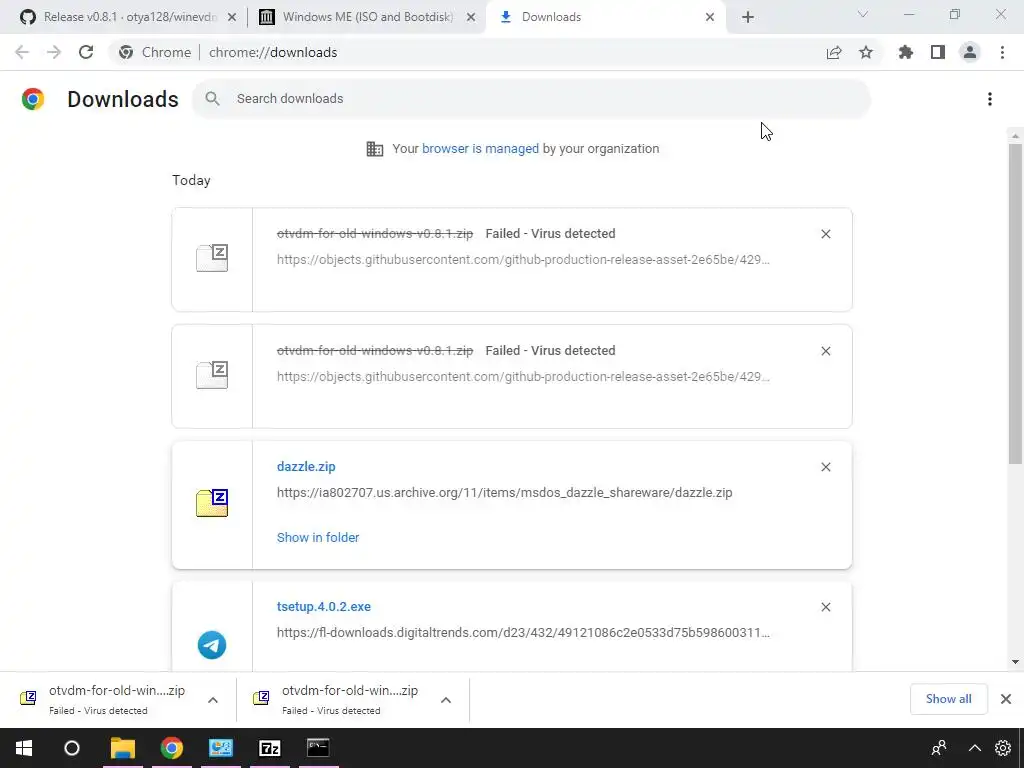1024x768 pixels.
Task: Click first failed otvdm zip file icon
Action: tap(212, 258)
